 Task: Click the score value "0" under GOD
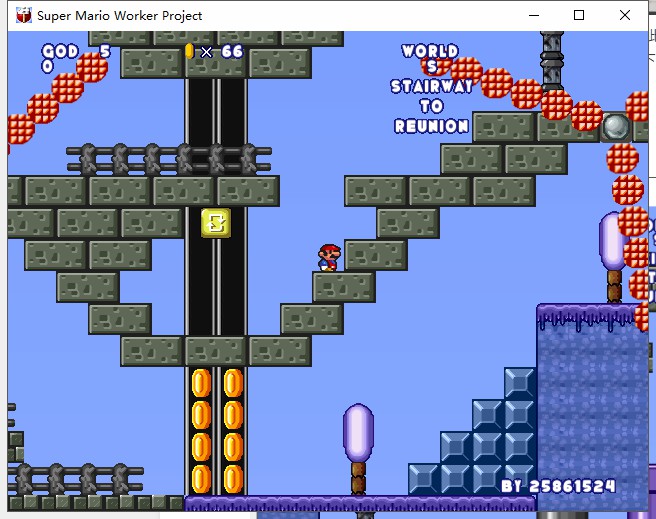[x=48, y=66]
